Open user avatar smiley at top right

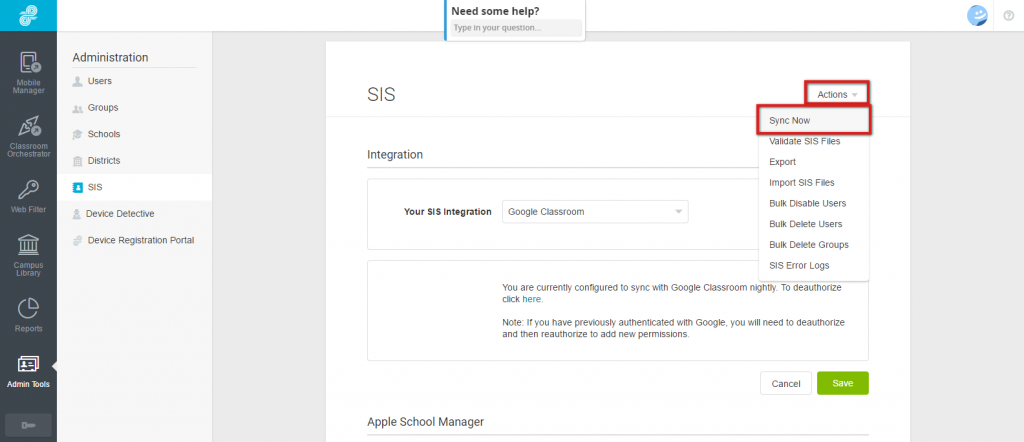coord(977,15)
